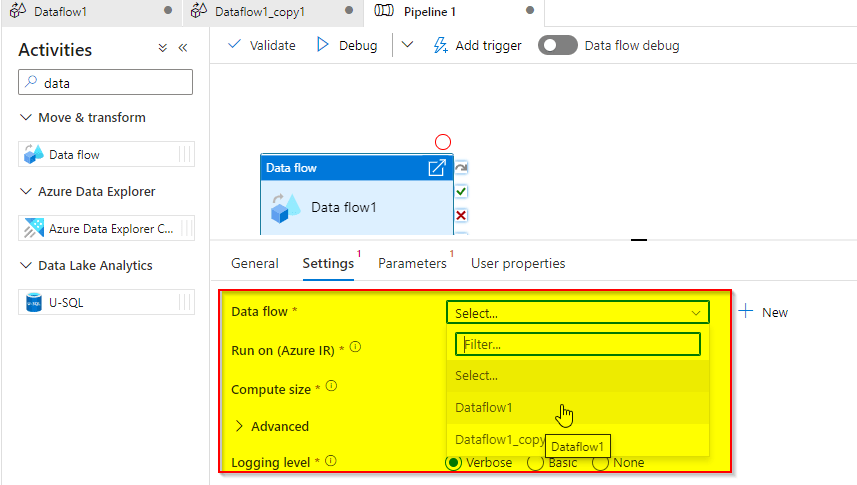This screenshot has height=485, width=857.
Task: Grab the drag handle on U-SQL activity
Action: coord(185,302)
